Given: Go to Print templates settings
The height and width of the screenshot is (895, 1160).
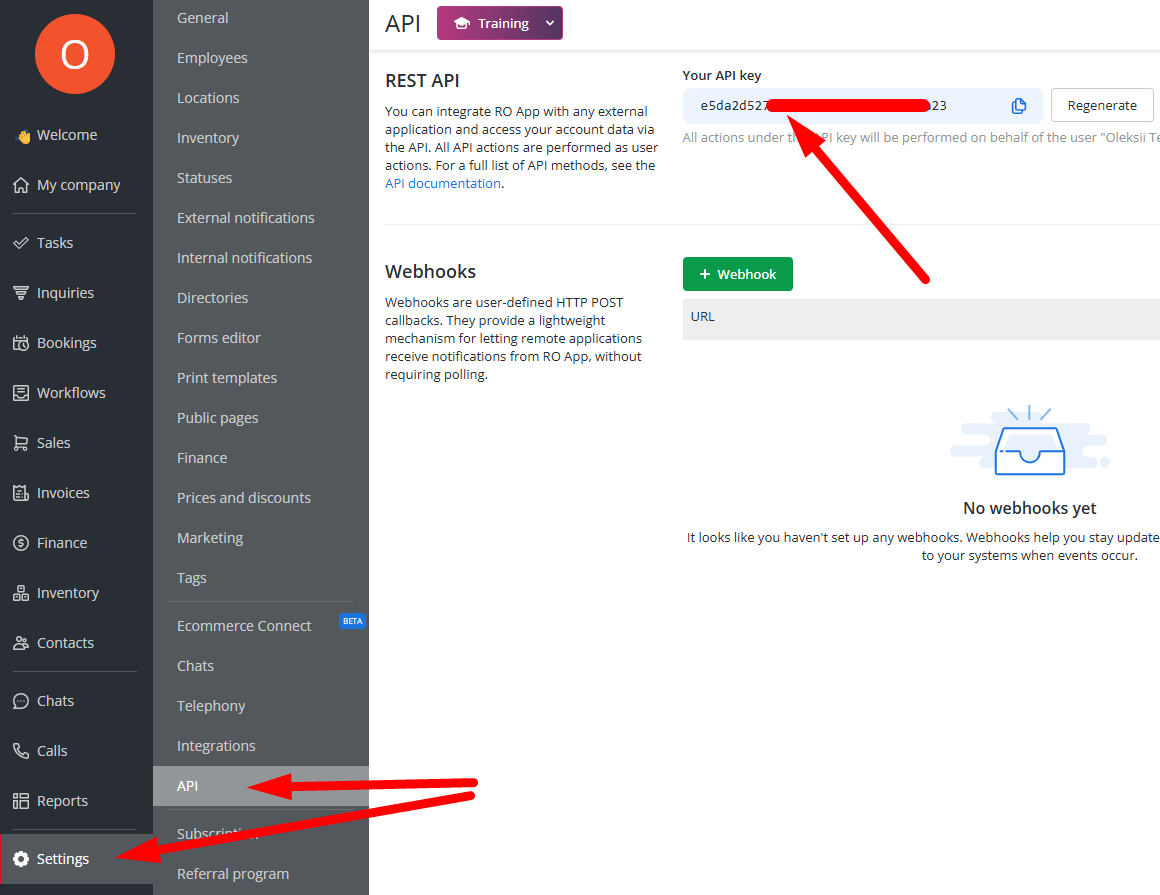Looking at the screenshot, I should click(x=227, y=378).
